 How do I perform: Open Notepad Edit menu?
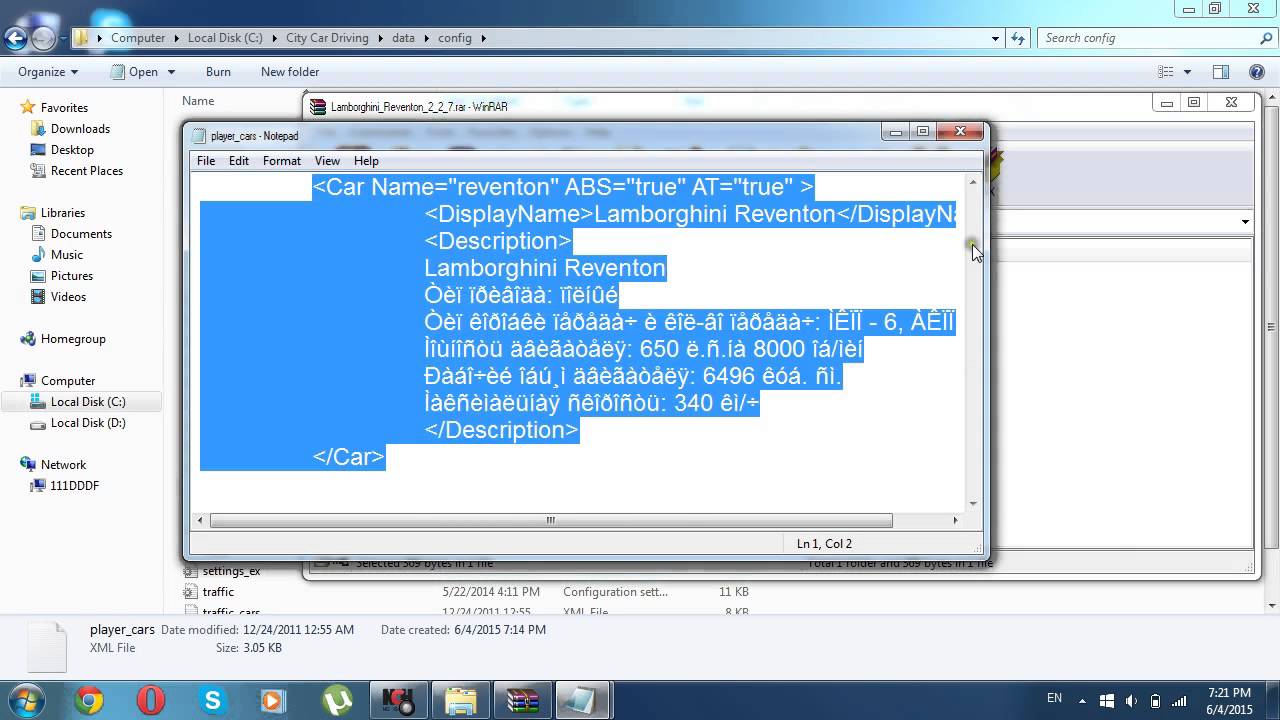(x=239, y=161)
